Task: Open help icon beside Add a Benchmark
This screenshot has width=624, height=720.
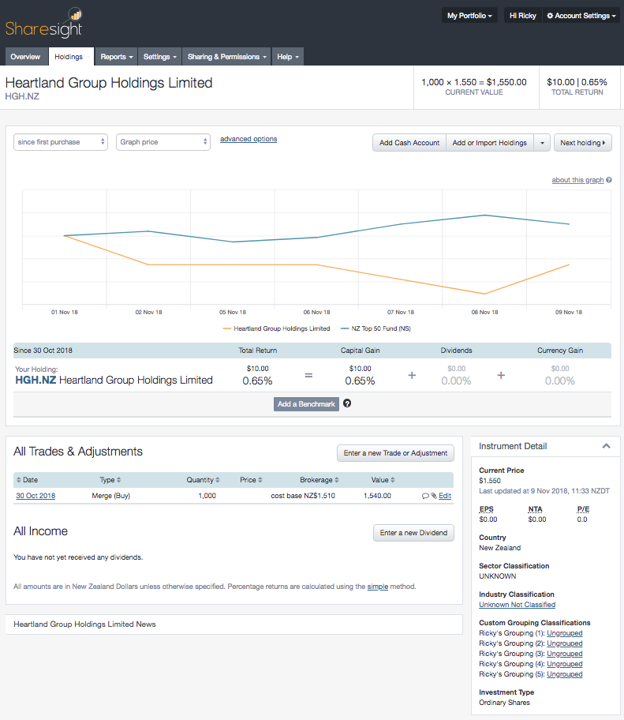Action: point(347,403)
